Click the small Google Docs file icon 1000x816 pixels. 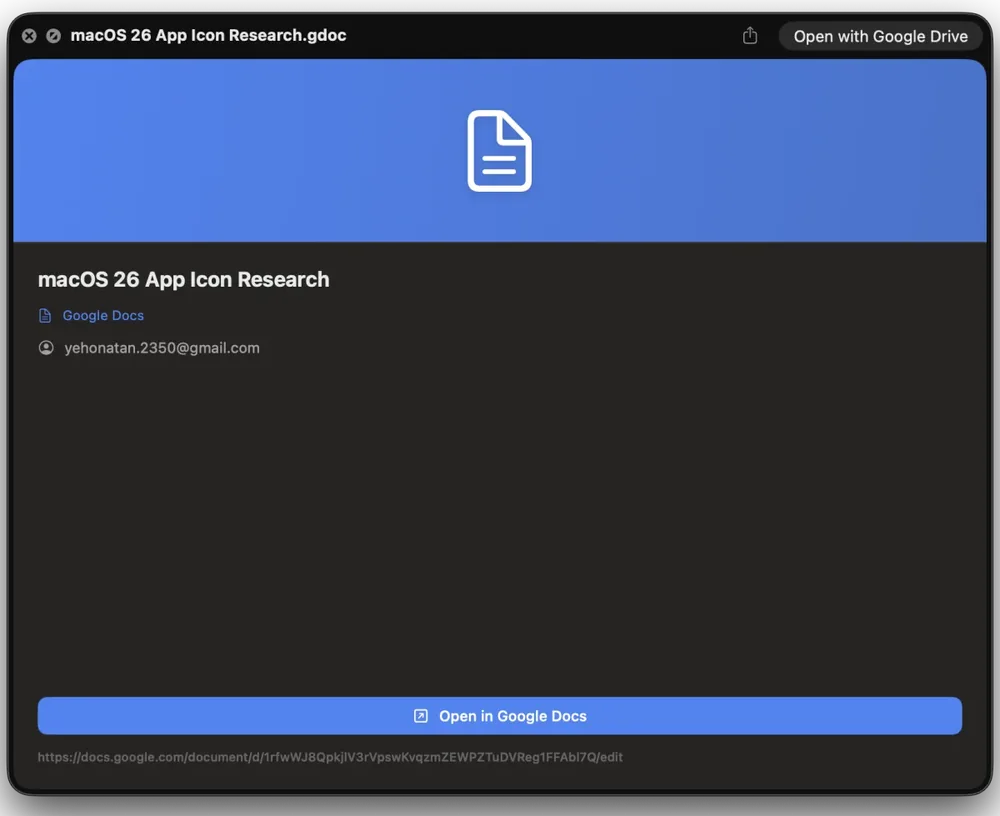click(45, 315)
